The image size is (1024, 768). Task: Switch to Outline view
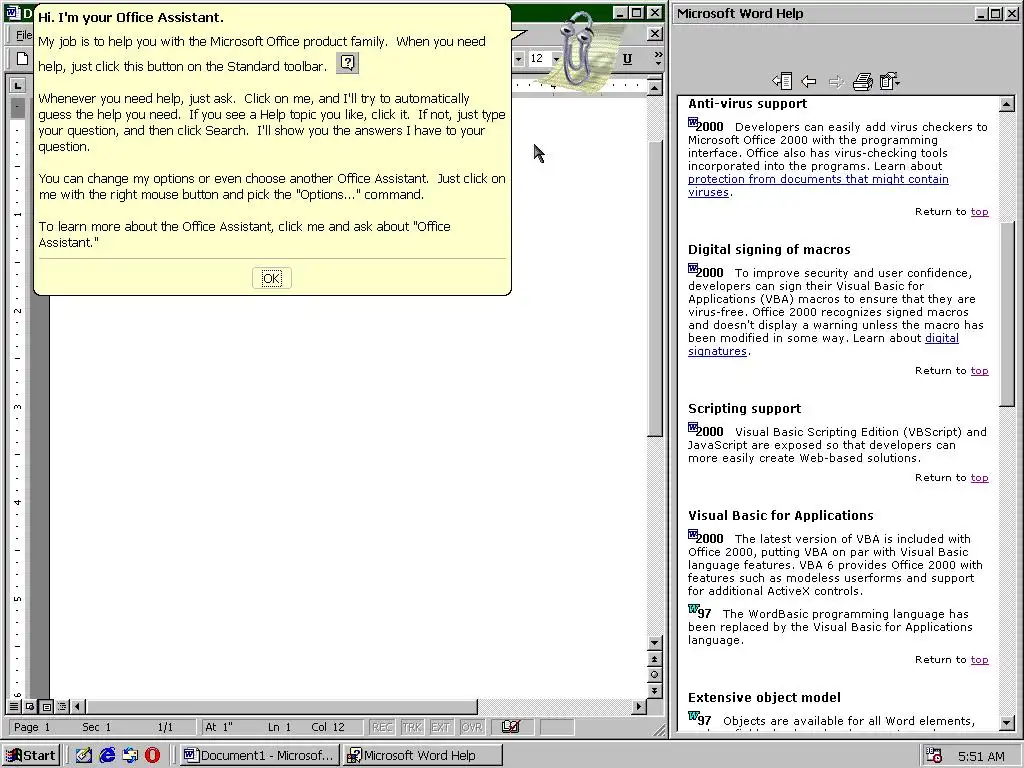point(62,706)
